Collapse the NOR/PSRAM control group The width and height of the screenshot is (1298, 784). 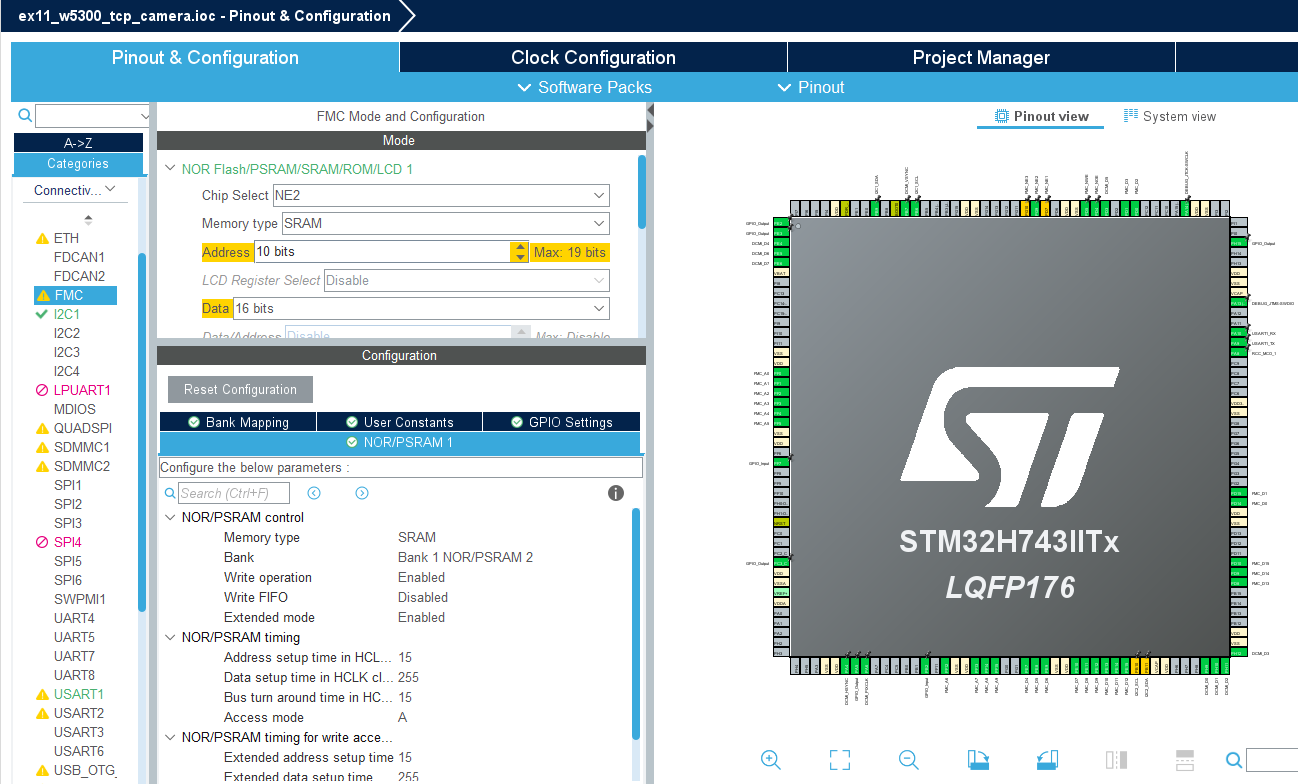click(169, 517)
